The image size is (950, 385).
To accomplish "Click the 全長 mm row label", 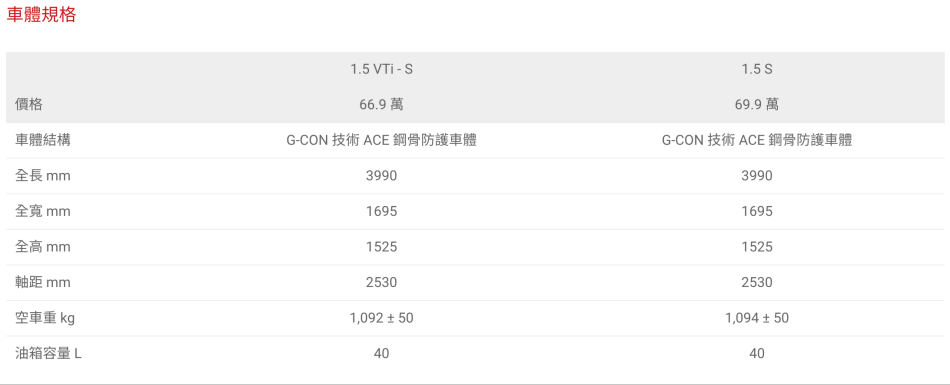I will [43, 176].
